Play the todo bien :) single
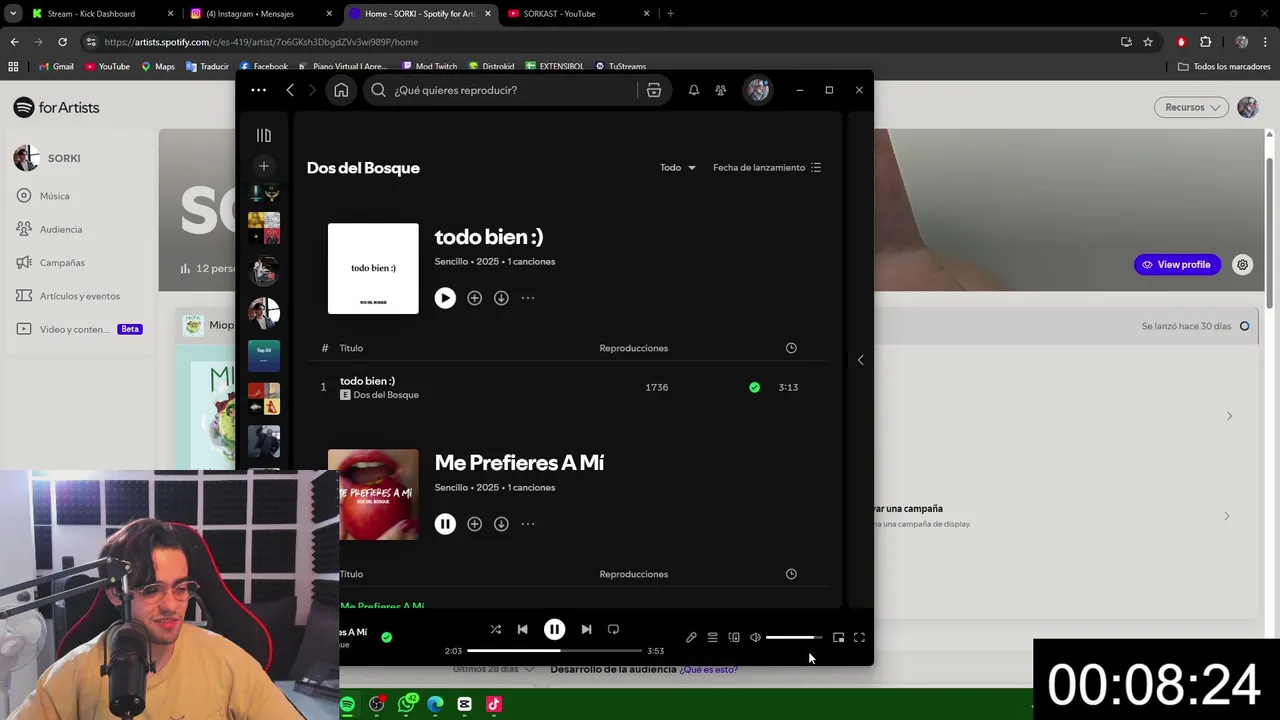 coord(445,298)
